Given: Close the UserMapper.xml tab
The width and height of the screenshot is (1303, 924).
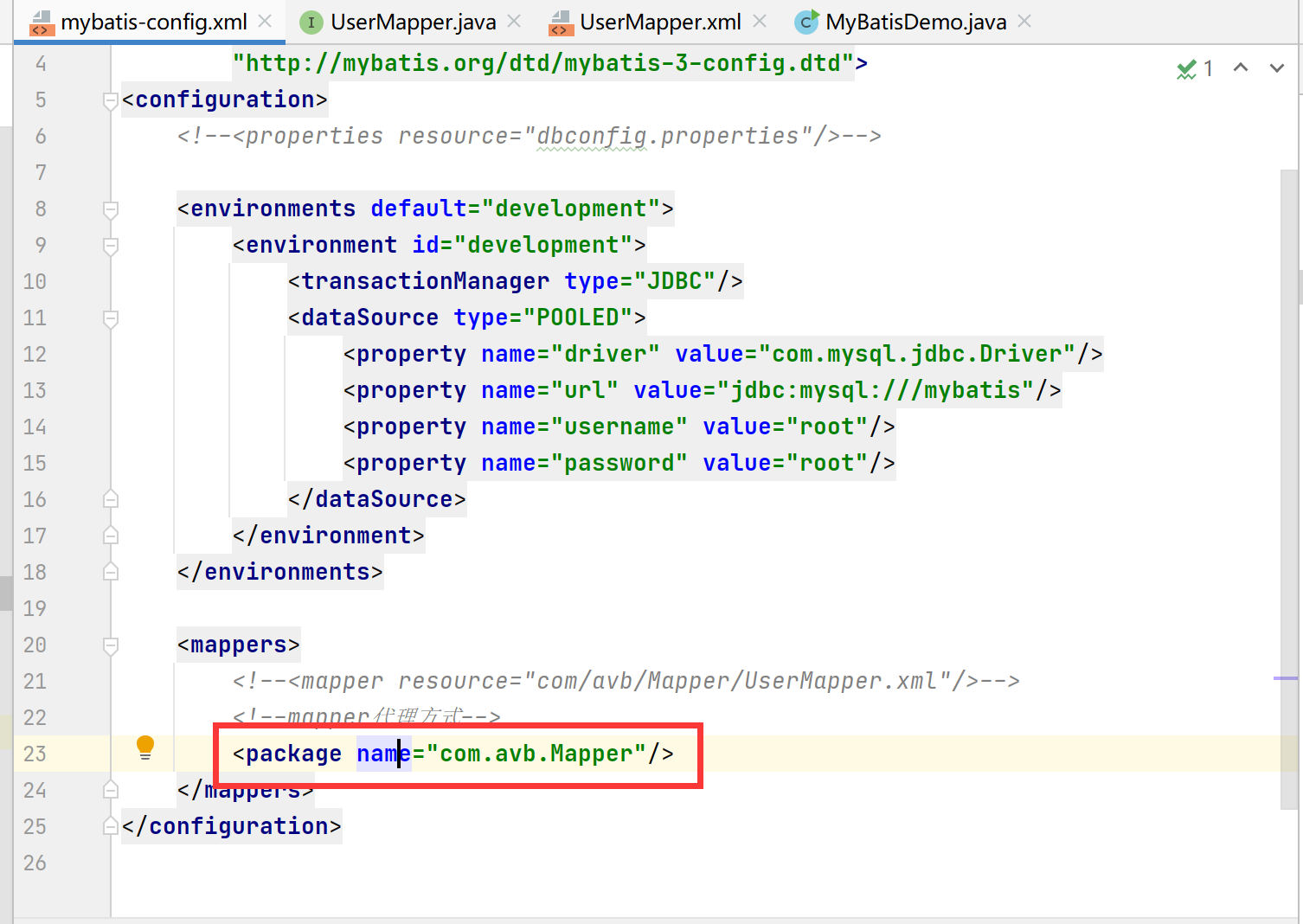Looking at the screenshot, I should point(760,21).
